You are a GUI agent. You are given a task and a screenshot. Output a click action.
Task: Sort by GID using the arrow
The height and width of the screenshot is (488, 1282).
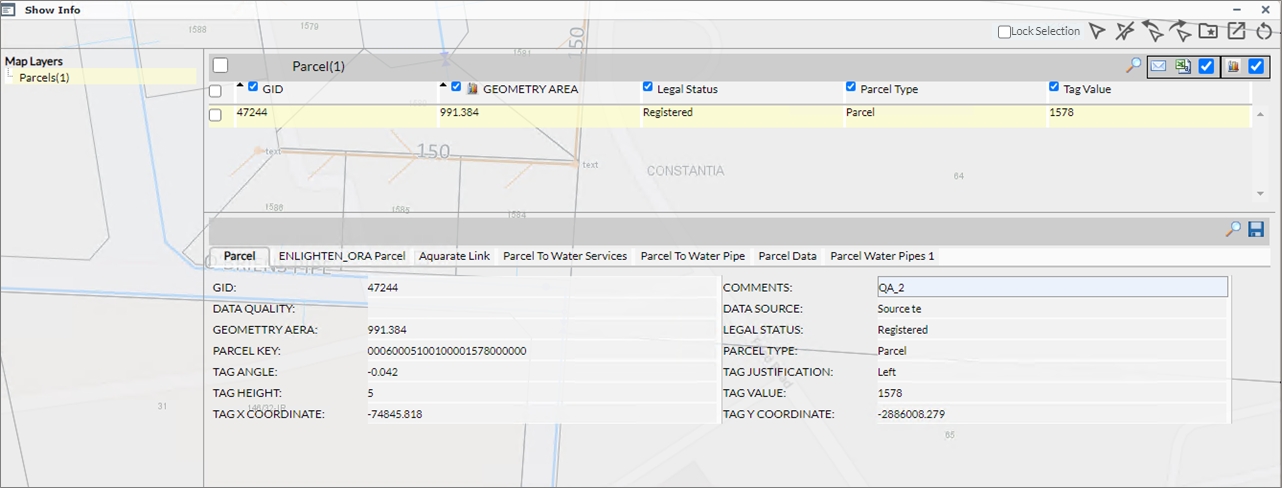pyautogui.click(x=240, y=86)
